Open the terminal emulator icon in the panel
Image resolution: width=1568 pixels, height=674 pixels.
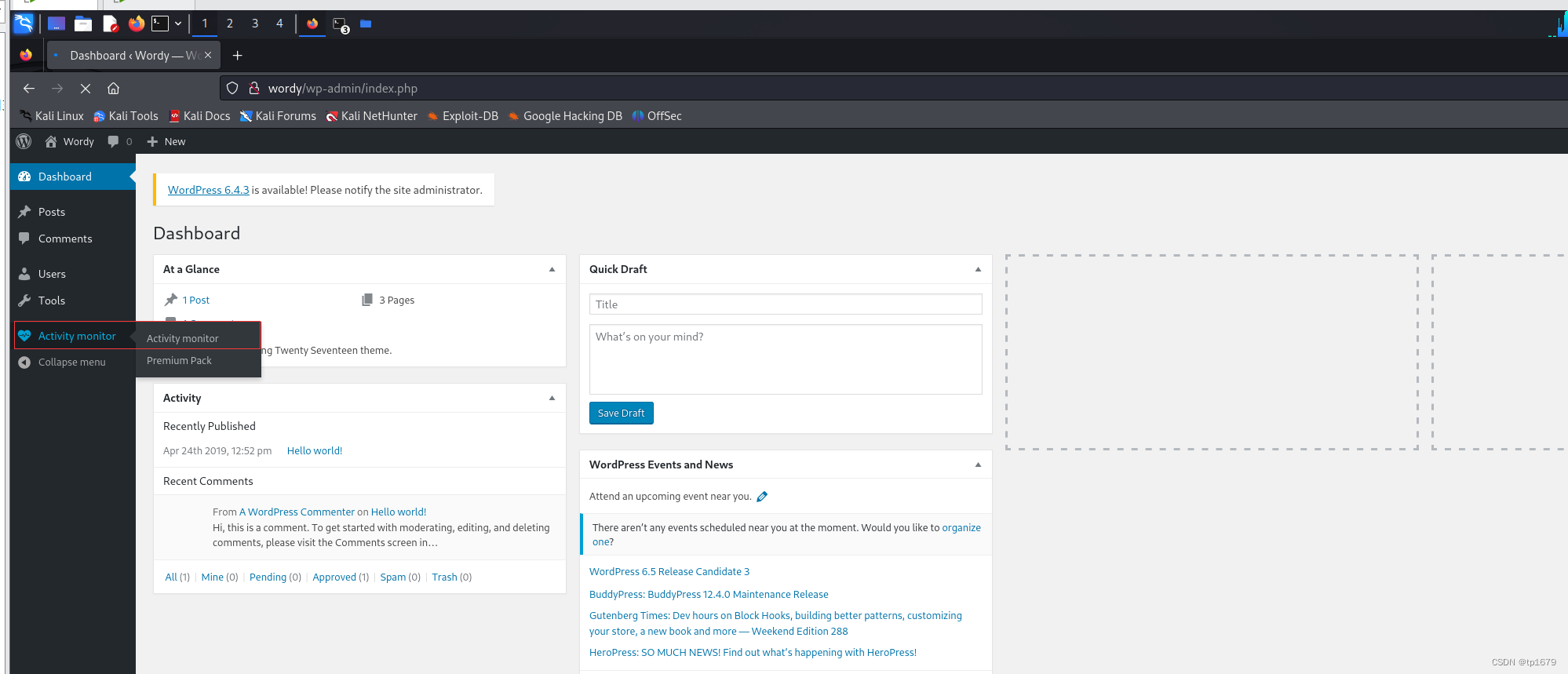[x=160, y=24]
